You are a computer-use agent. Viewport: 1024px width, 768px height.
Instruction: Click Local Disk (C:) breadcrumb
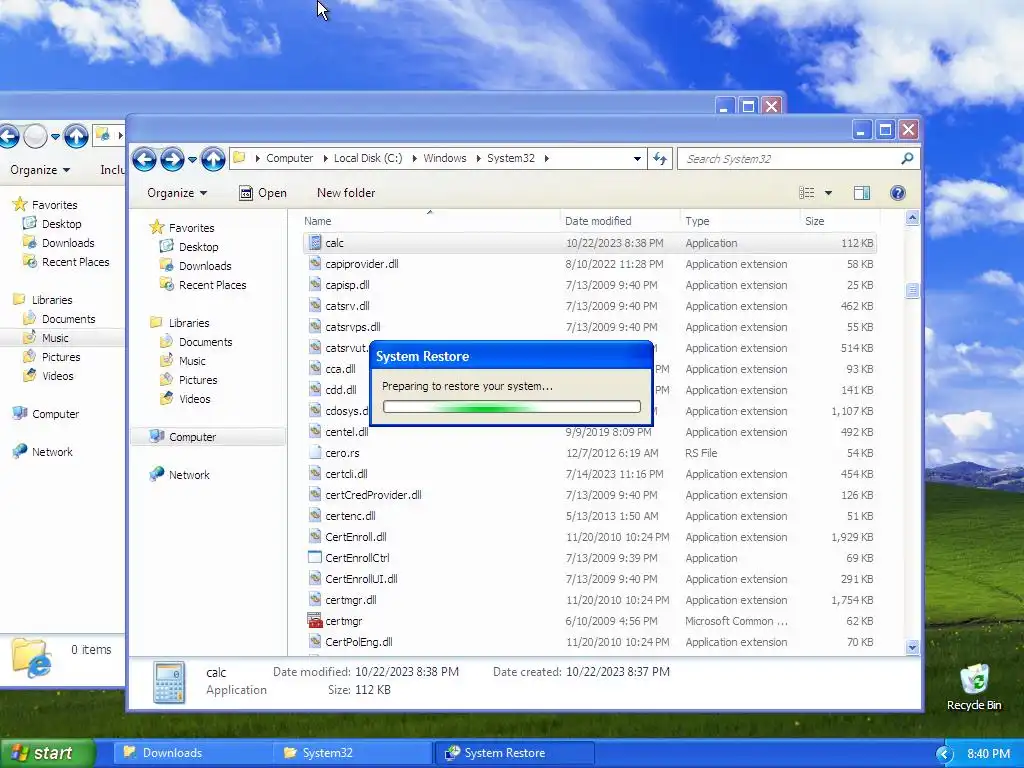(368, 159)
